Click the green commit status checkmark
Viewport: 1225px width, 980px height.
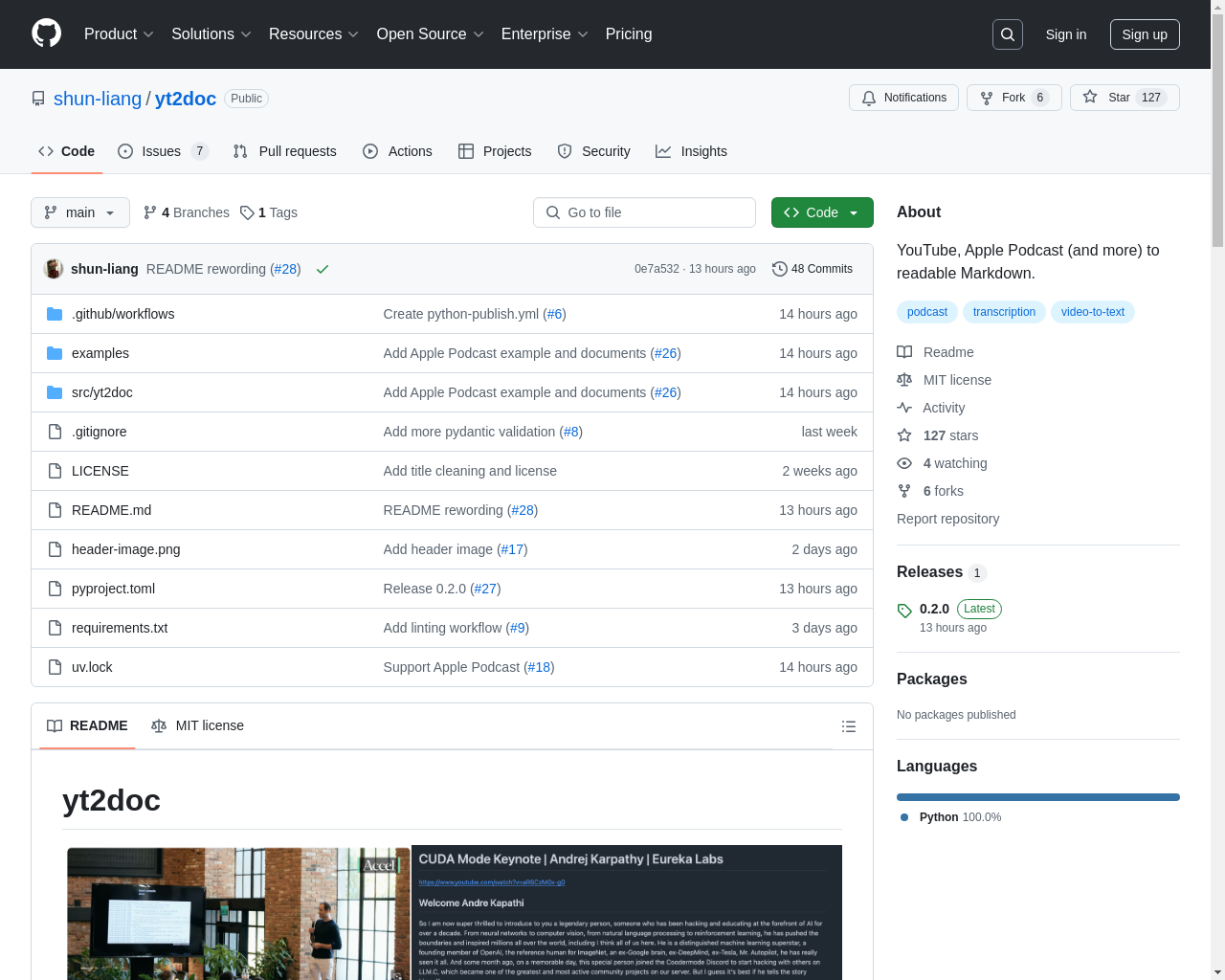(323, 269)
